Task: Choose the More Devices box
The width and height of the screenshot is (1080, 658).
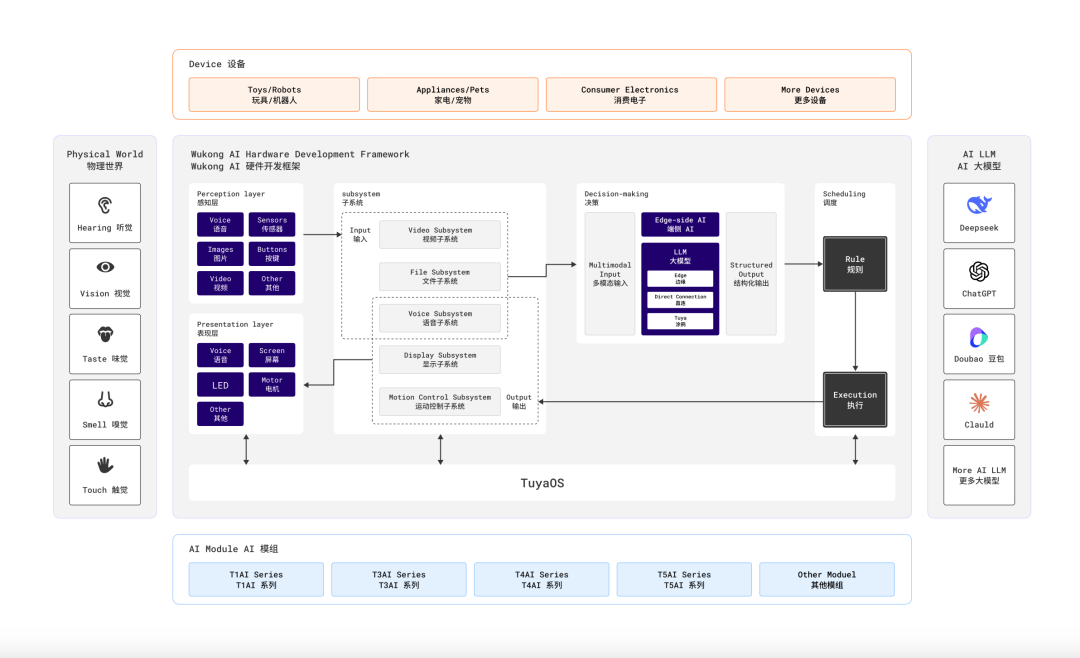Action: coord(810,94)
